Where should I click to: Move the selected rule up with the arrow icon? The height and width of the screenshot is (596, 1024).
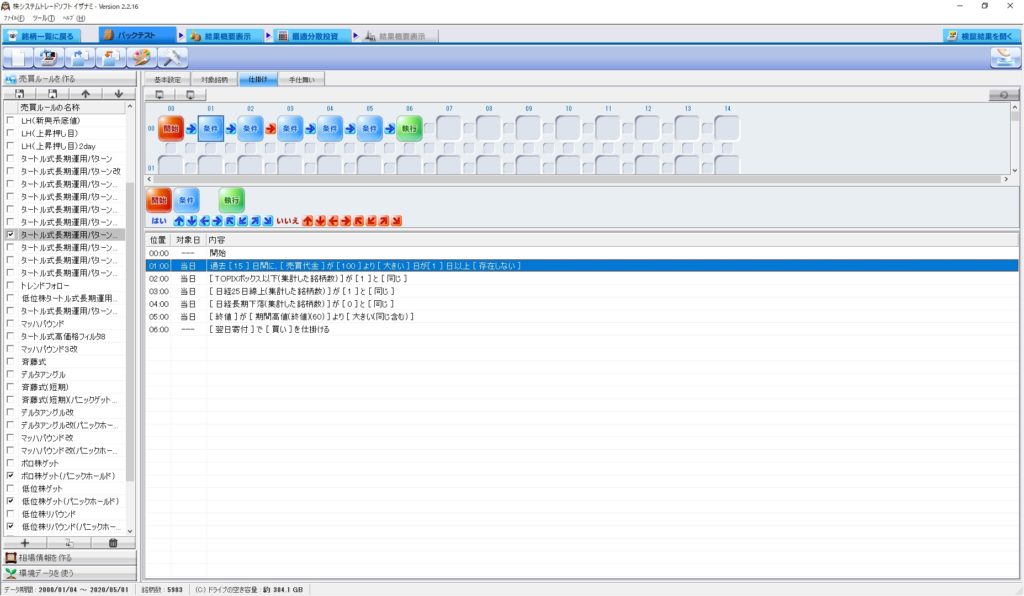(x=86, y=93)
